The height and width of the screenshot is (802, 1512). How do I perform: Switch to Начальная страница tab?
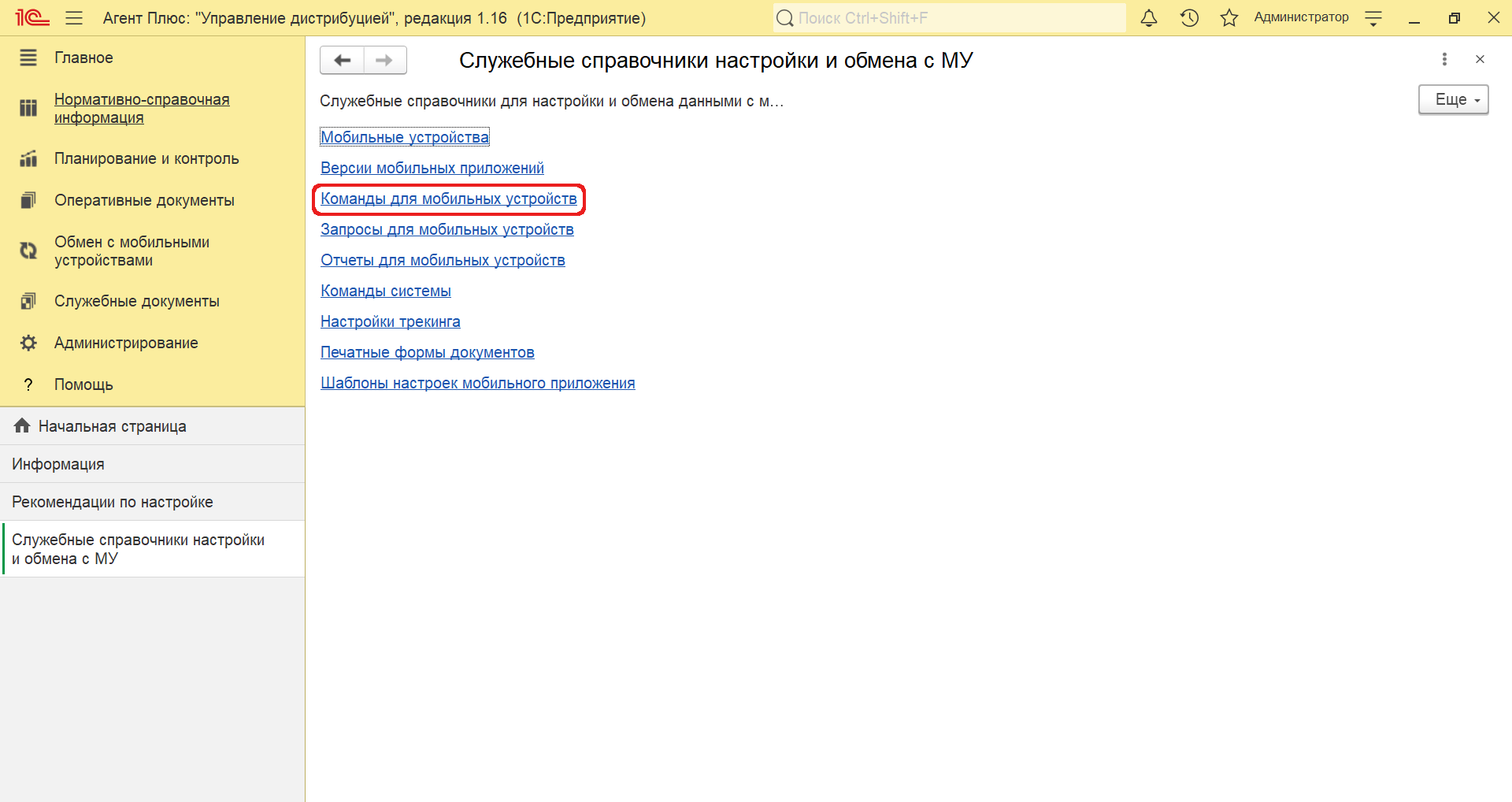(x=112, y=426)
